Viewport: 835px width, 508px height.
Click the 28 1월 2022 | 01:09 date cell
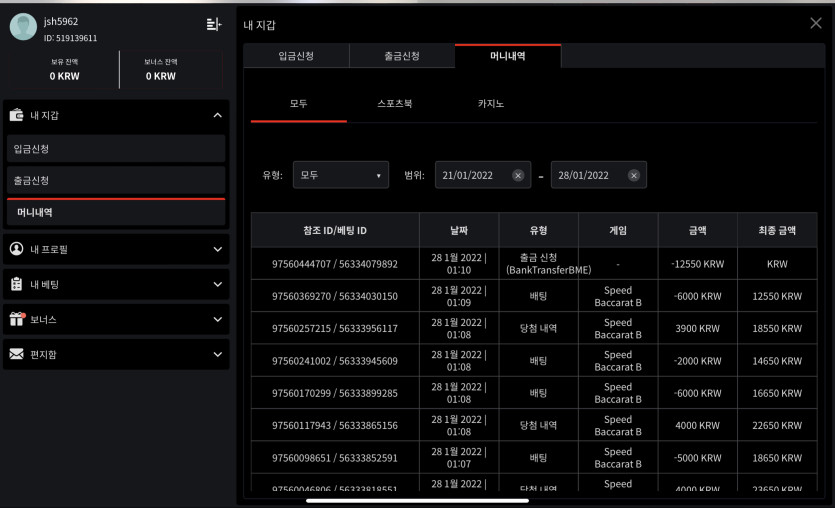tap(459, 296)
